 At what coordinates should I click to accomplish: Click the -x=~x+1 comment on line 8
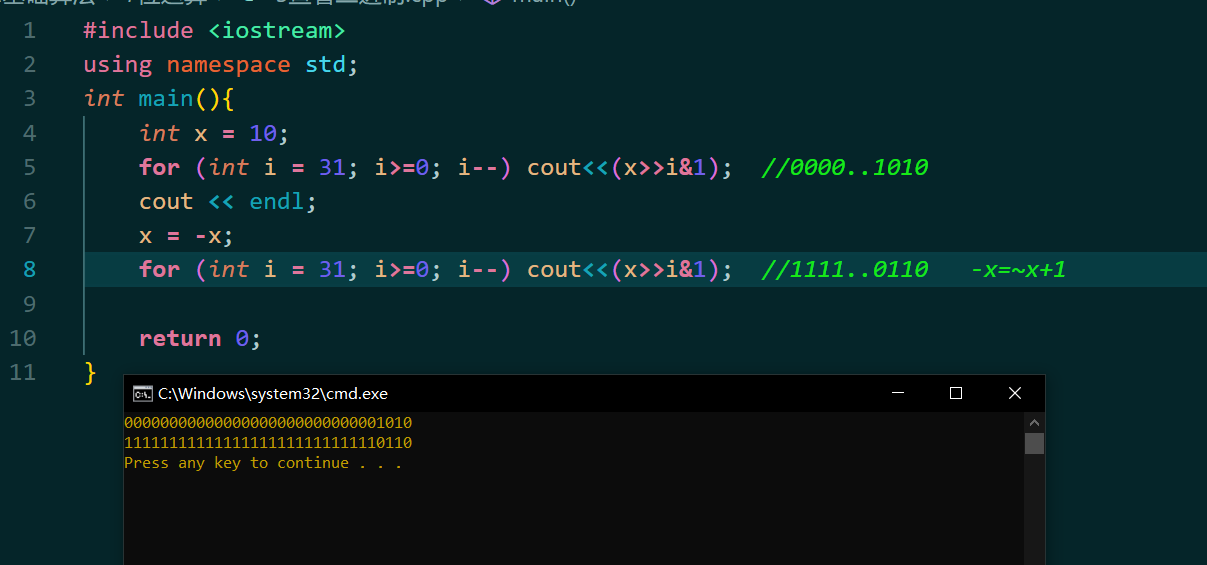coord(1018,269)
